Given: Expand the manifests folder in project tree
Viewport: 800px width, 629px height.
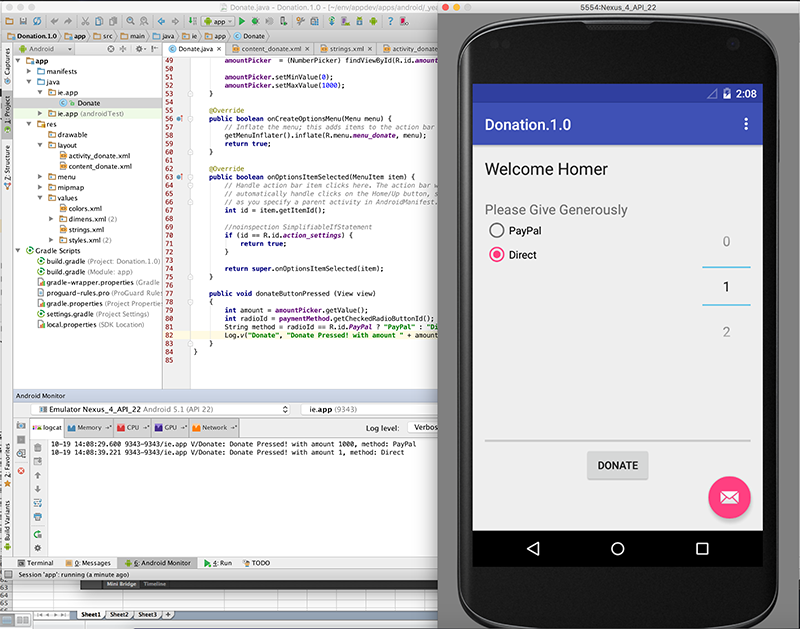Looking at the screenshot, I should (29, 72).
